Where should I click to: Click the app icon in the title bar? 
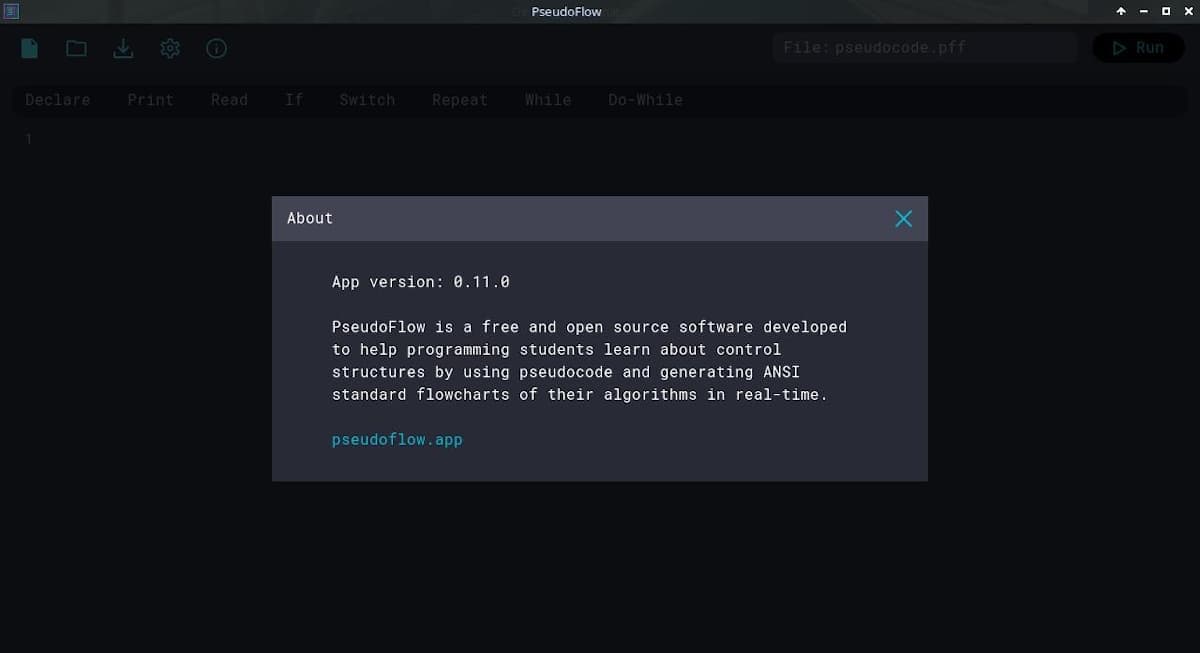[12, 11]
